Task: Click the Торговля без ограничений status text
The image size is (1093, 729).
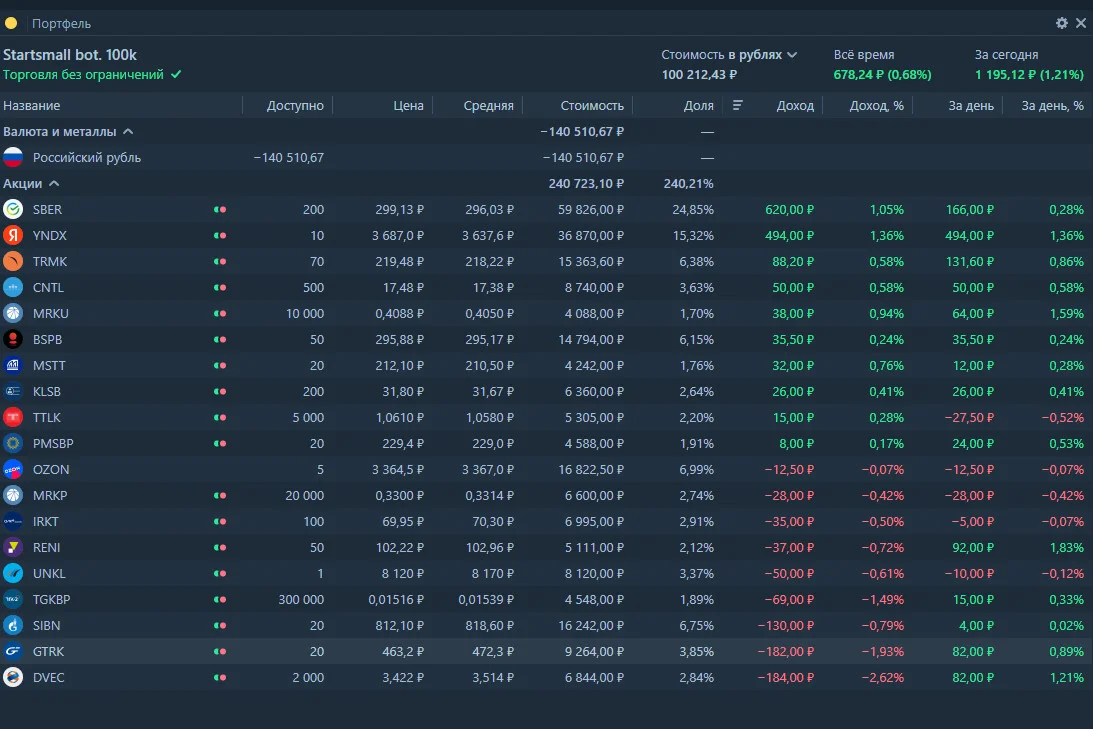Action: pyautogui.click(x=84, y=75)
